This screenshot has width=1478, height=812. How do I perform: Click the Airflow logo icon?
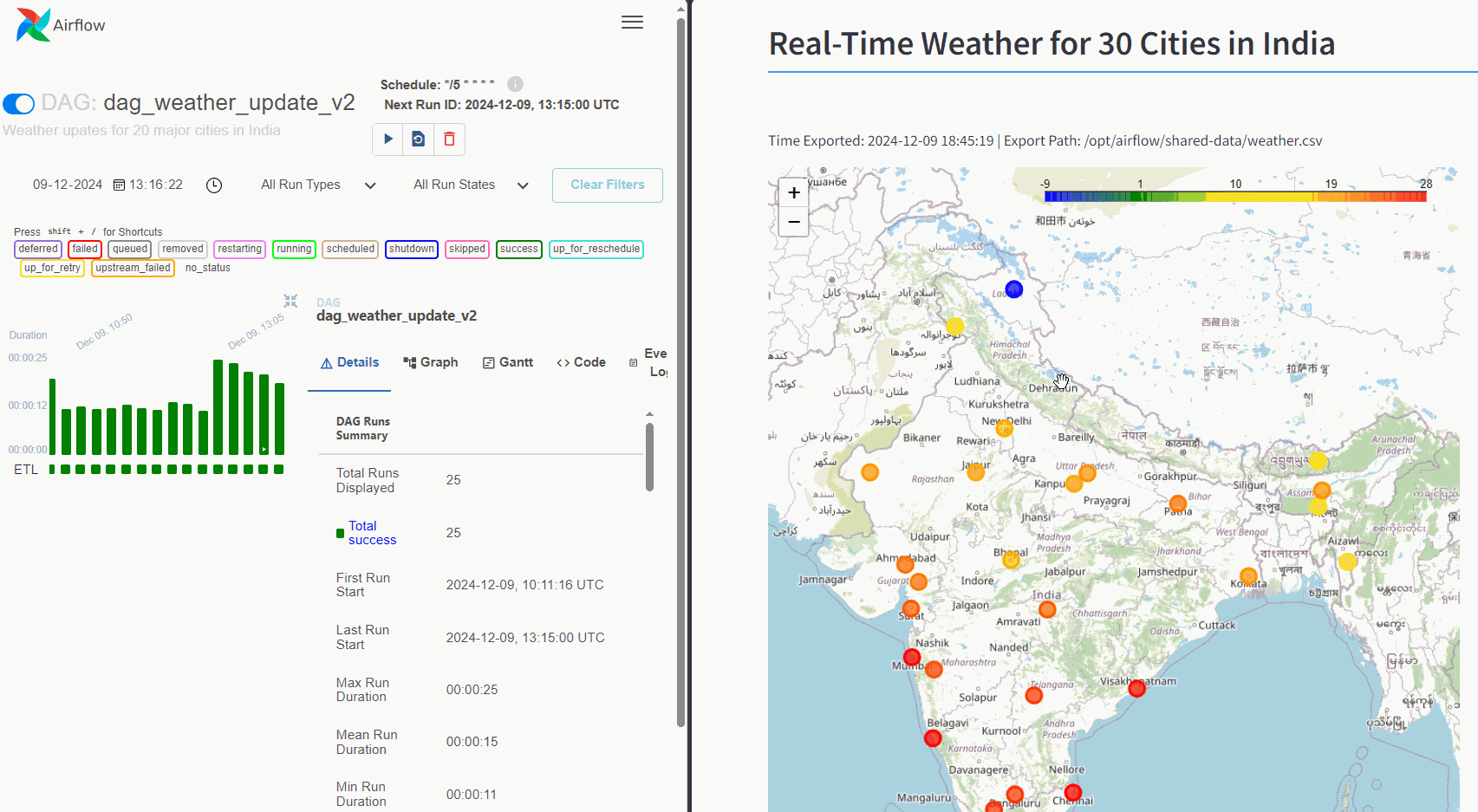(33, 25)
